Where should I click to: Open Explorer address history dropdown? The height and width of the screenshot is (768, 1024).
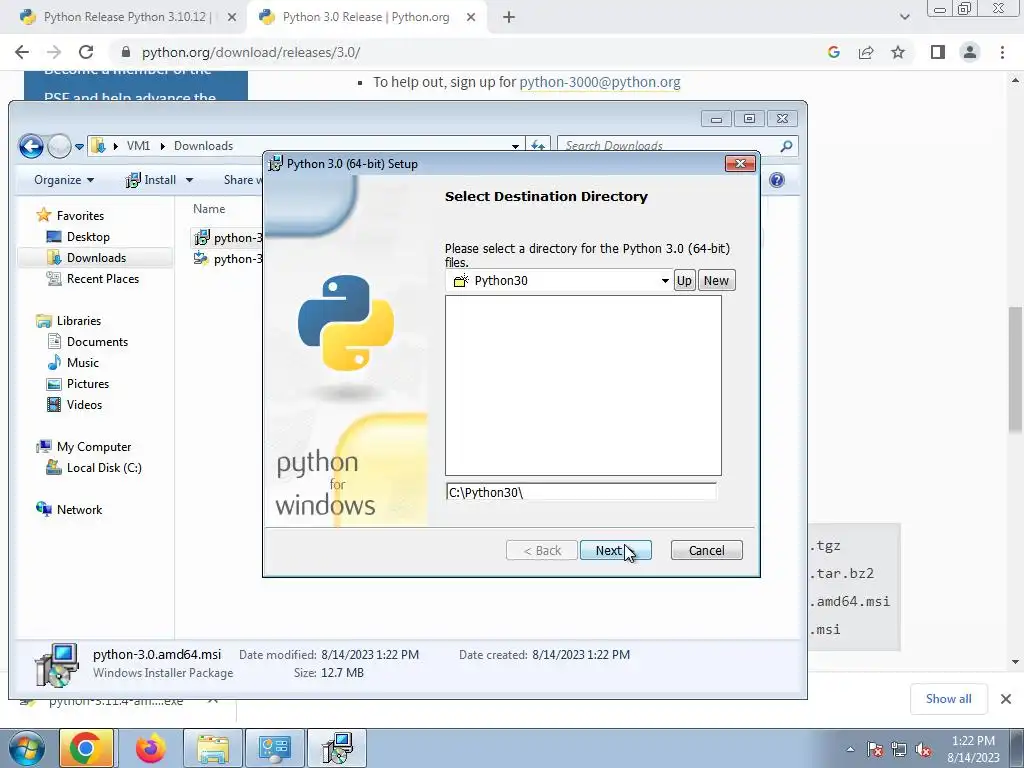(515, 146)
